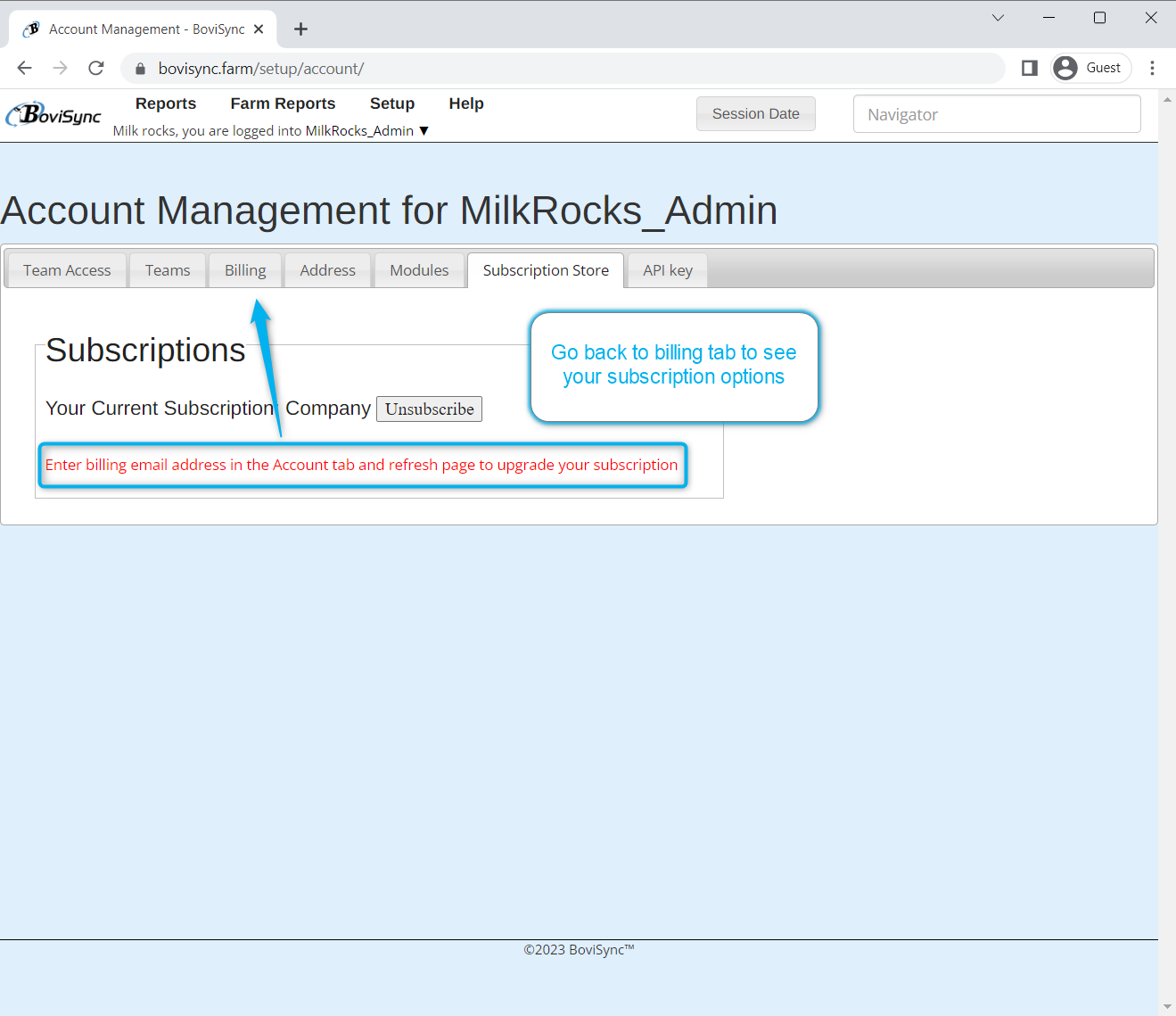Image resolution: width=1176 pixels, height=1016 pixels.
Task: Click the Unsubscribe button
Action: pyautogui.click(x=430, y=409)
